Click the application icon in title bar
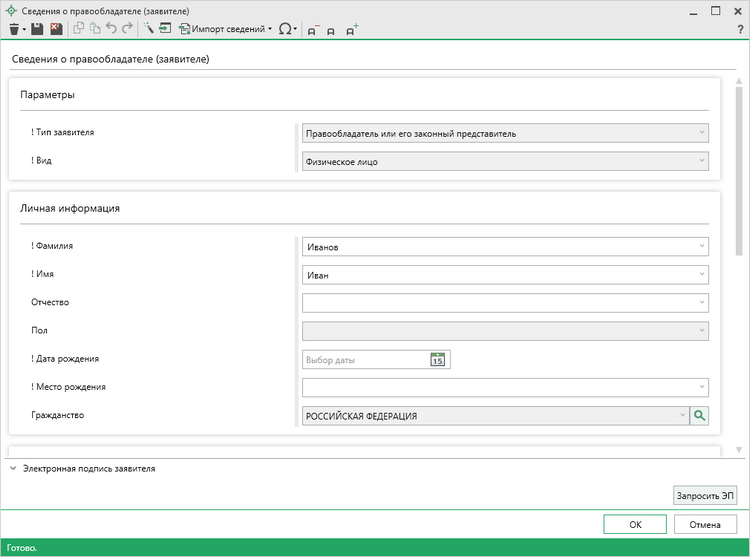Viewport: 750px width, 557px height. click(11, 11)
